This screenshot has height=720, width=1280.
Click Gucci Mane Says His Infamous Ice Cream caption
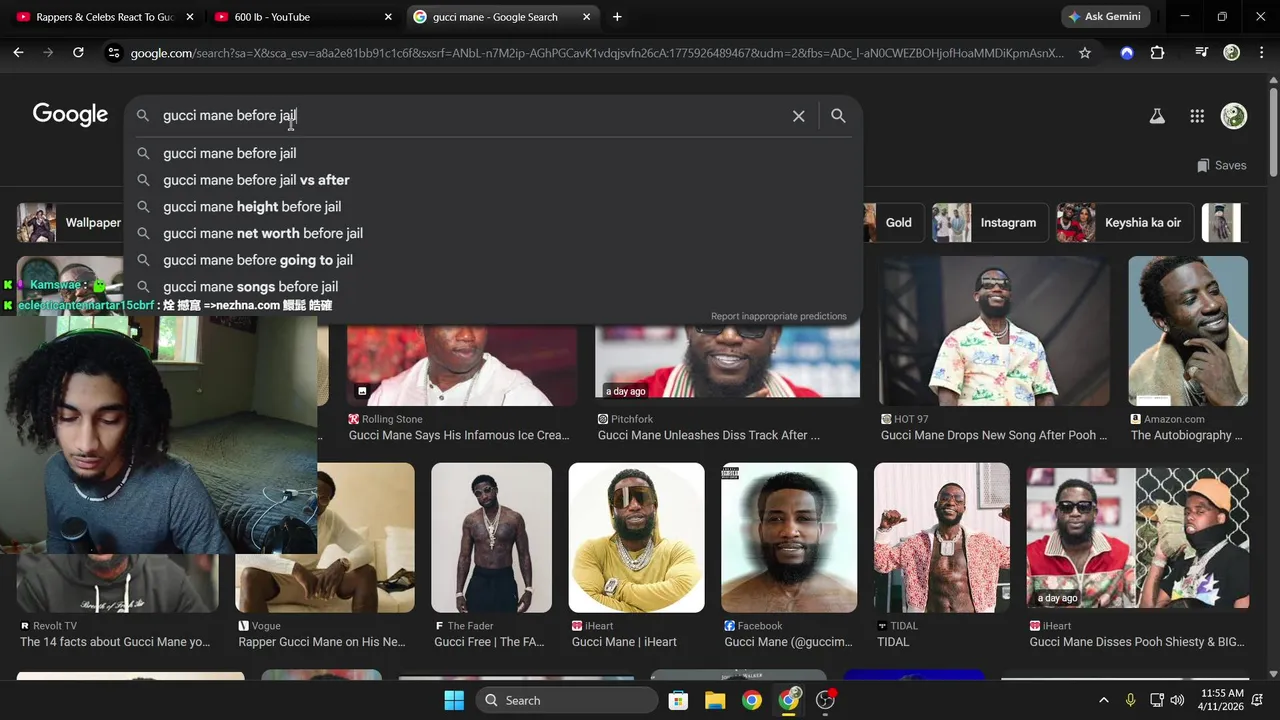point(459,435)
